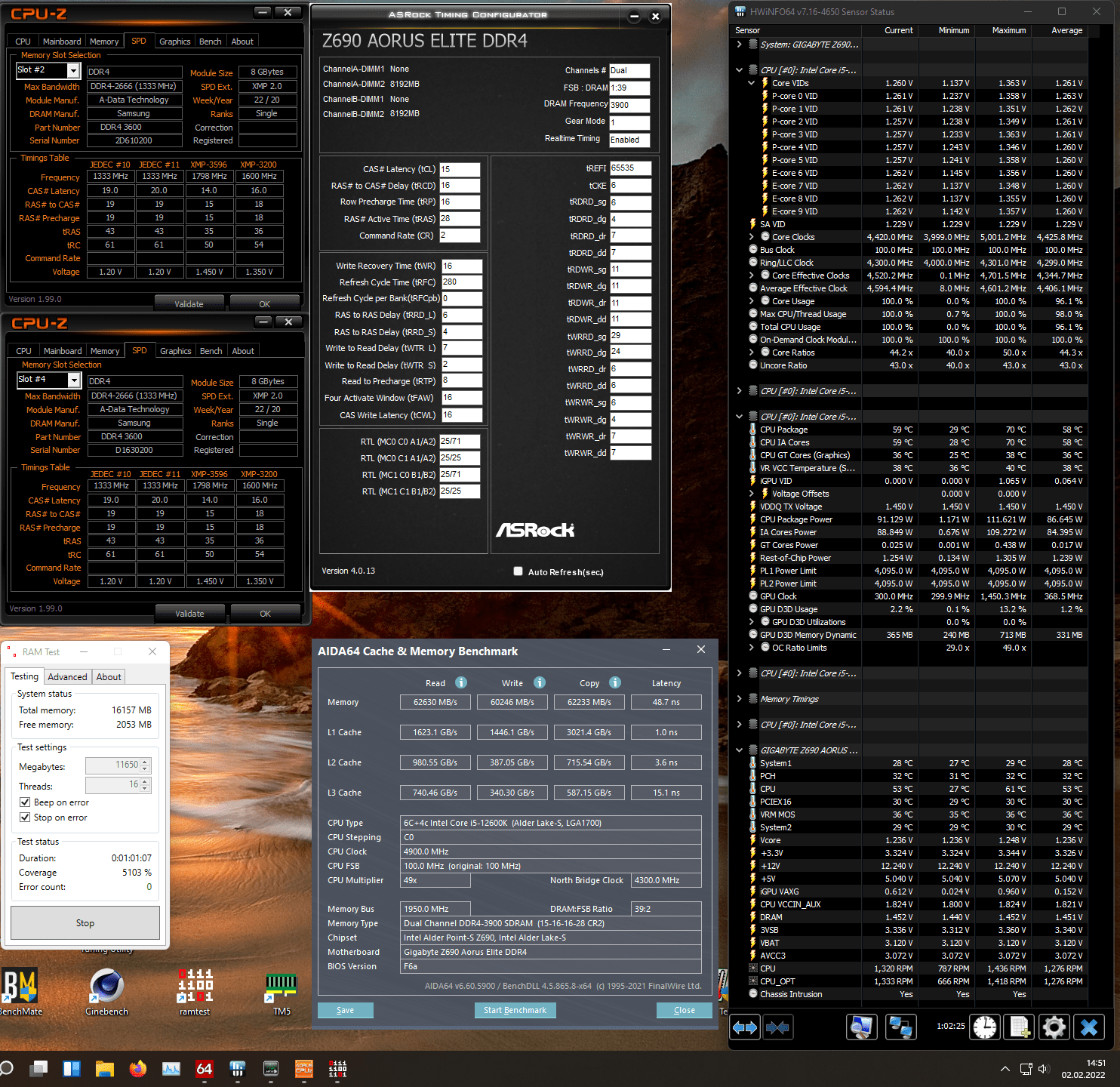Switch to AIDA64 taskbar icon
Screen dimensions: 1120x1087
pos(205,1069)
